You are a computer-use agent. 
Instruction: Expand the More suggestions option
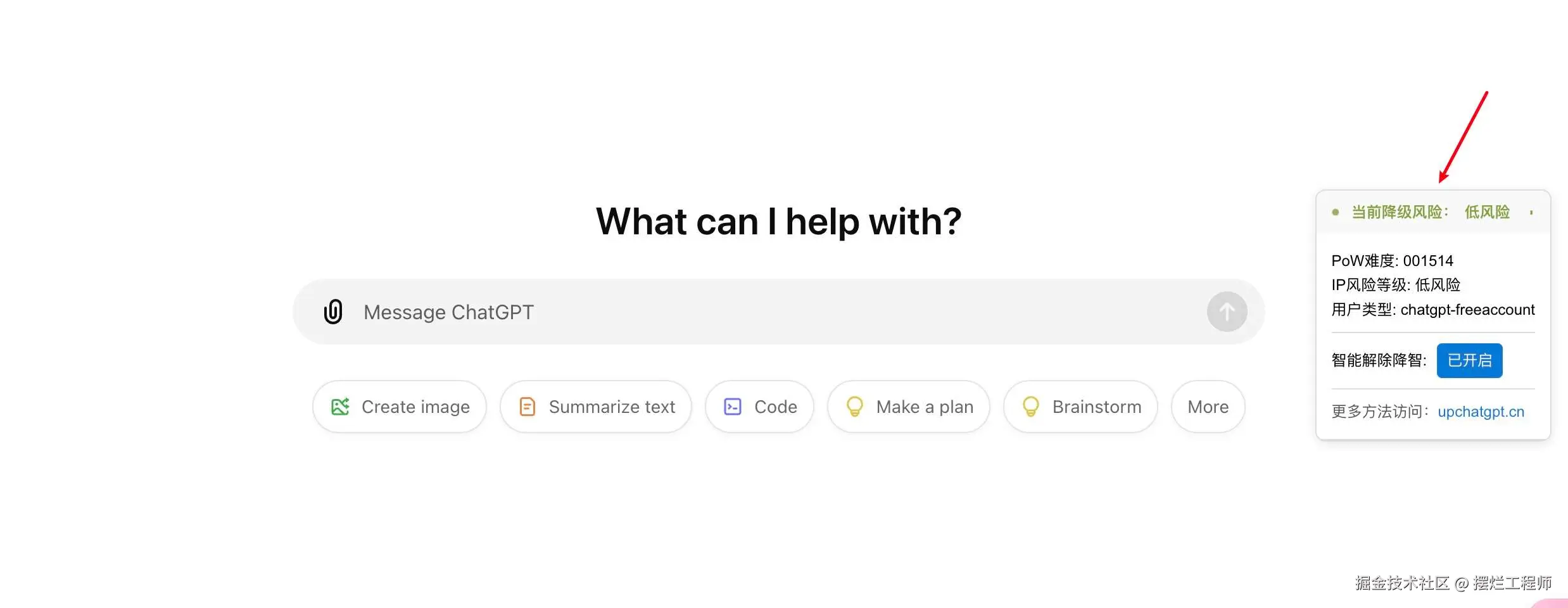click(x=1208, y=407)
